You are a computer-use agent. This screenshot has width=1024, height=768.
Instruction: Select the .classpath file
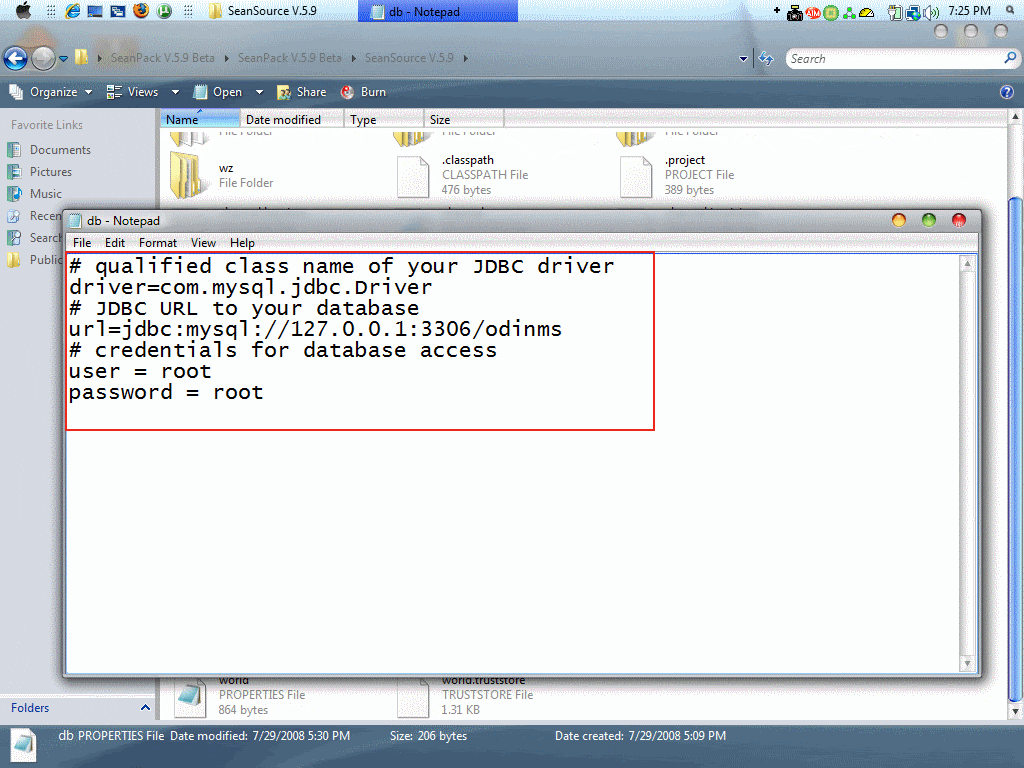463,176
